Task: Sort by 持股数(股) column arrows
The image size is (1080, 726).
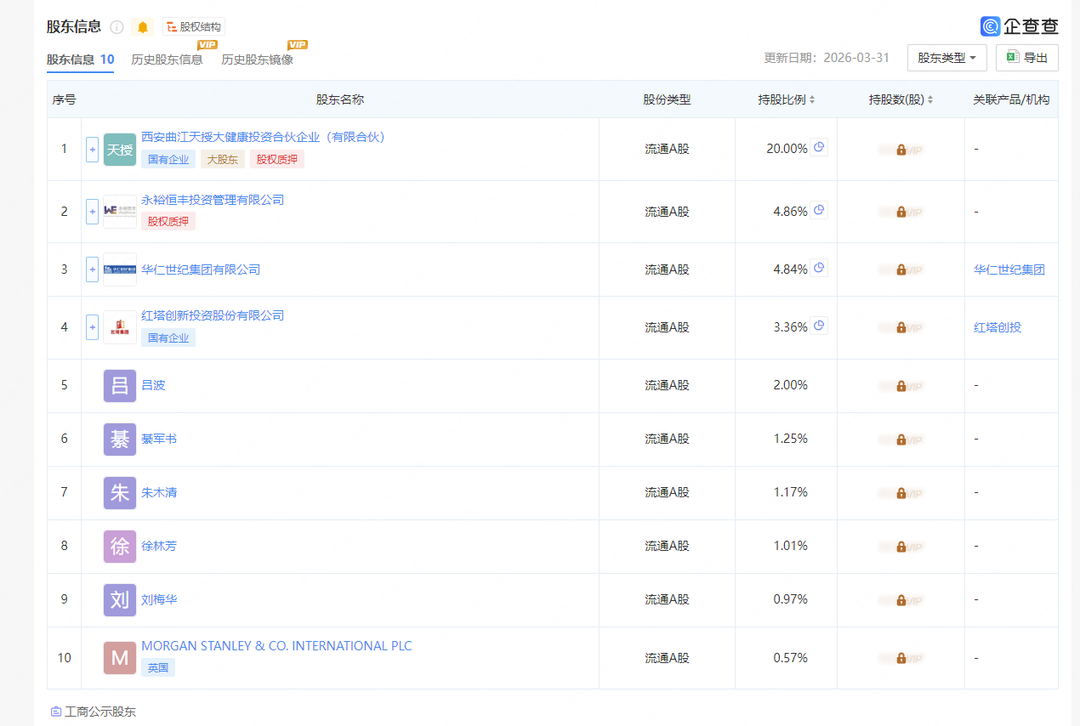Action: tap(931, 100)
